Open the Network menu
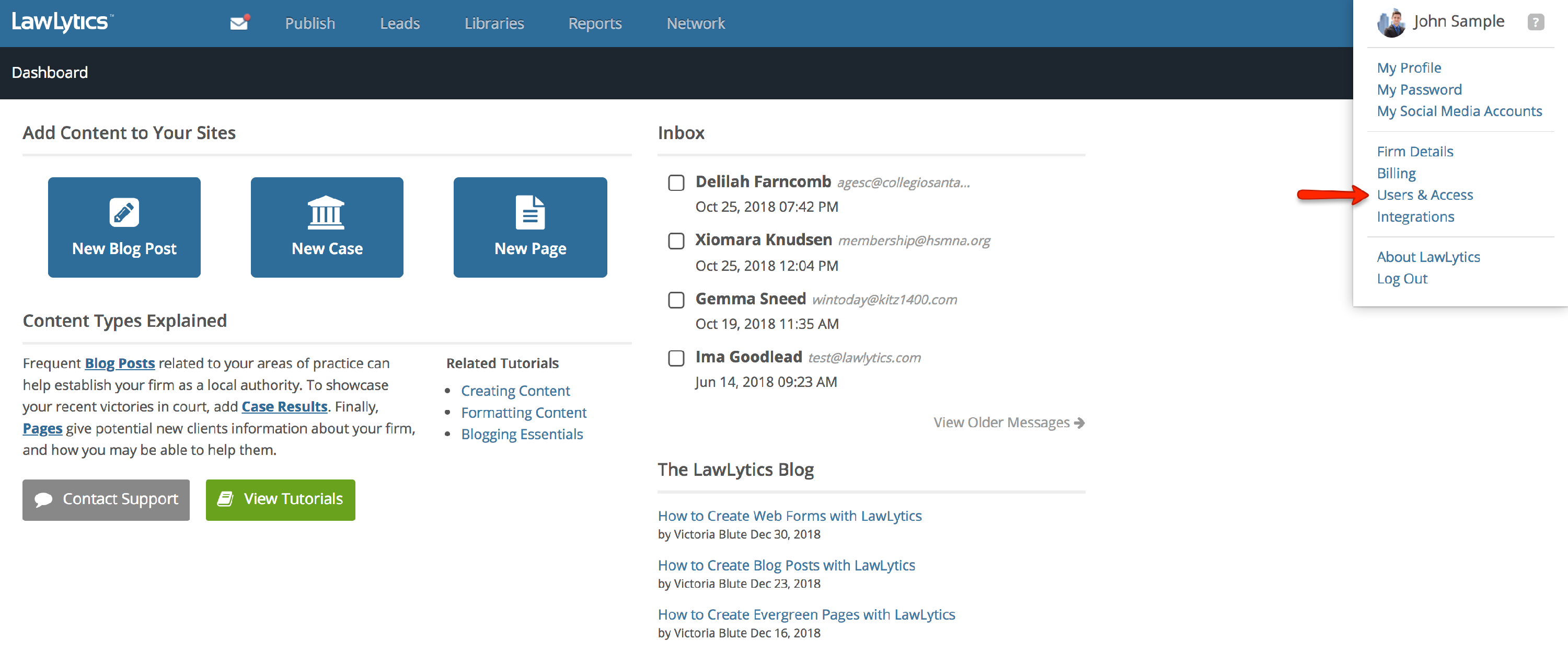This screenshot has width=1568, height=651. pyautogui.click(x=696, y=23)
